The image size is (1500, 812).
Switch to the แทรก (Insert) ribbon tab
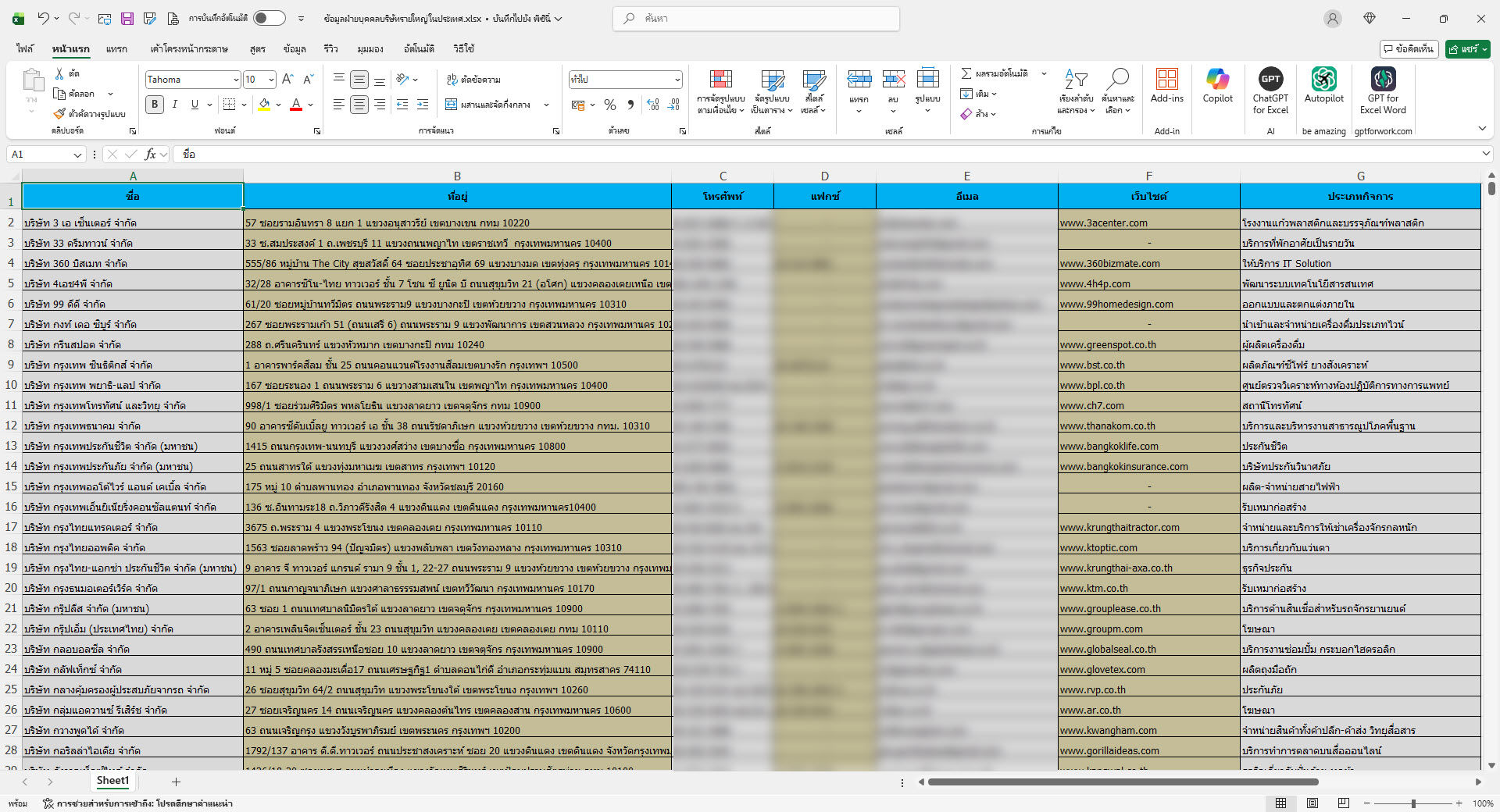116,48
